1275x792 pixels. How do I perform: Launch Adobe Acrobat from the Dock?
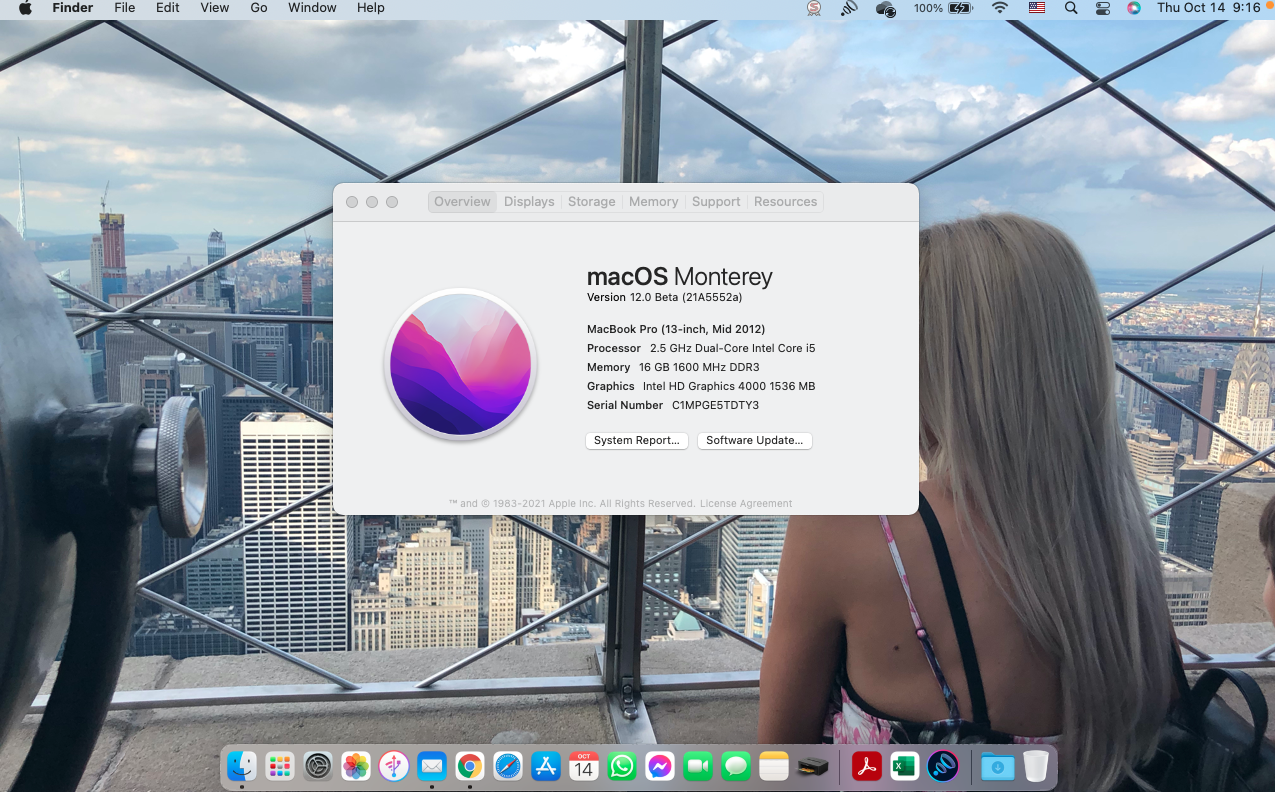coord(865,767)
